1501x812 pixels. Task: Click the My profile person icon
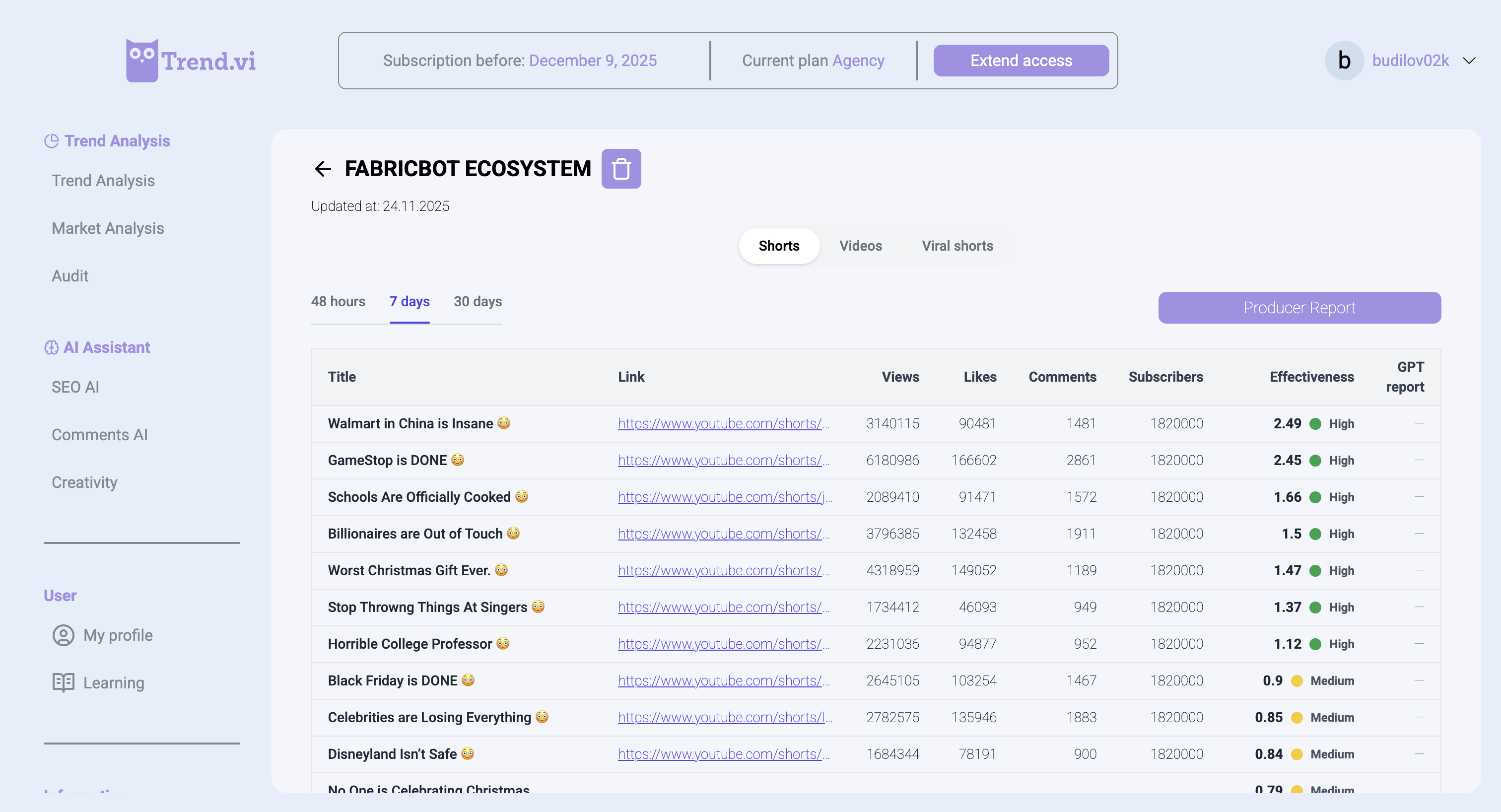[63, 635]
